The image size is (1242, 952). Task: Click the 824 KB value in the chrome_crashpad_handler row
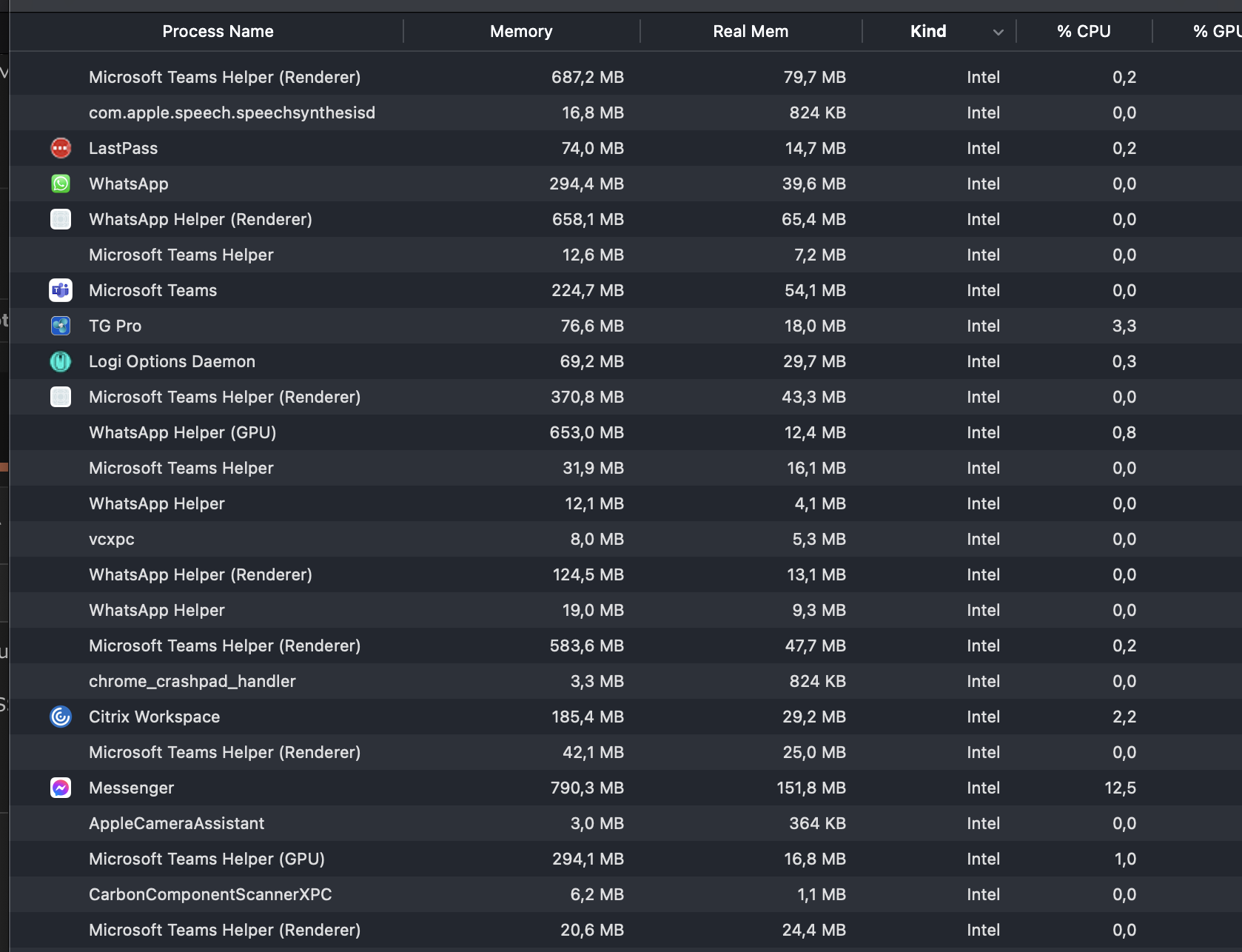point(818,681)
